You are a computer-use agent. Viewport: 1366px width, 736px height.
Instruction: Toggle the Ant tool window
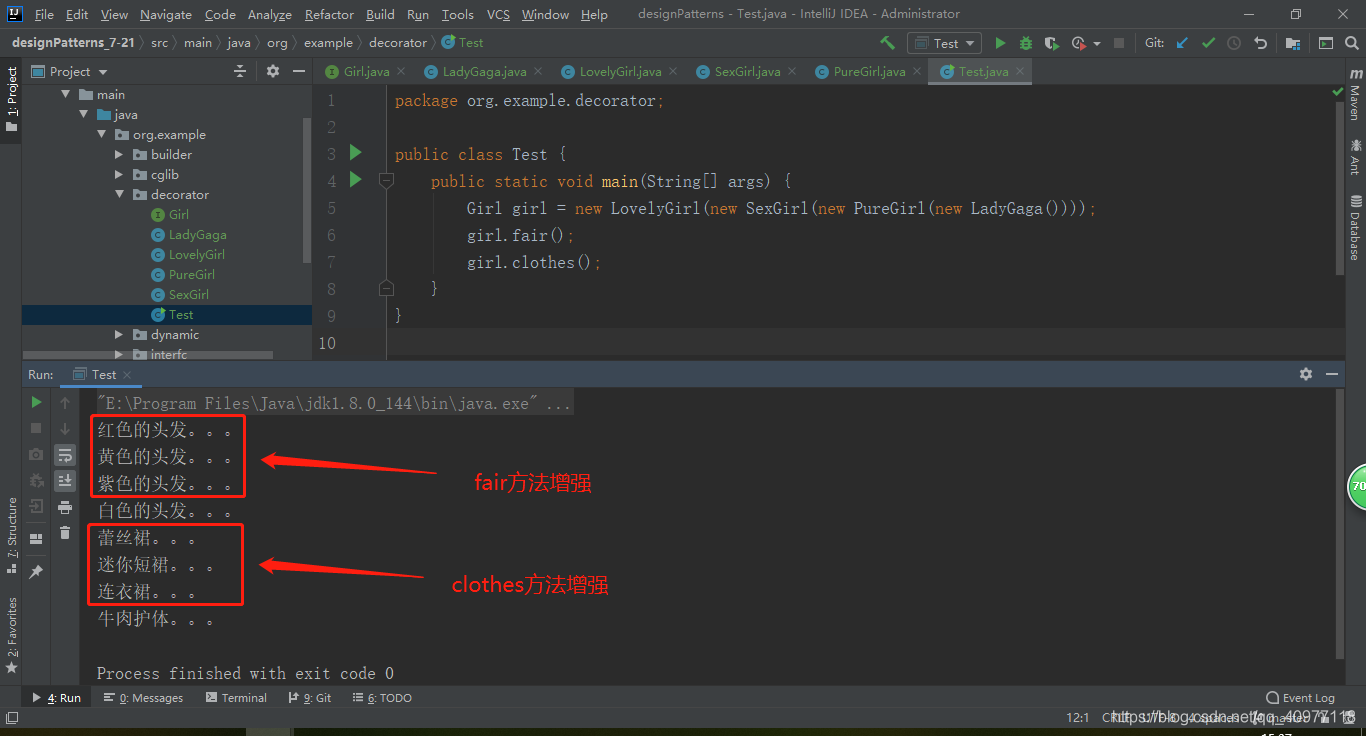click(x=1355, y=158)
